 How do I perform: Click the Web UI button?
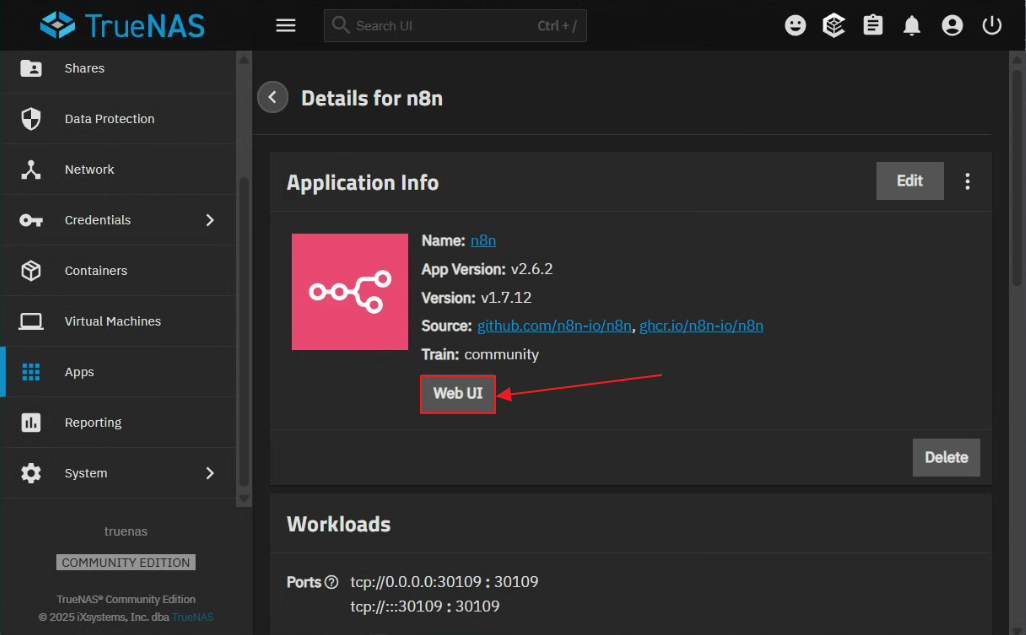458,394
